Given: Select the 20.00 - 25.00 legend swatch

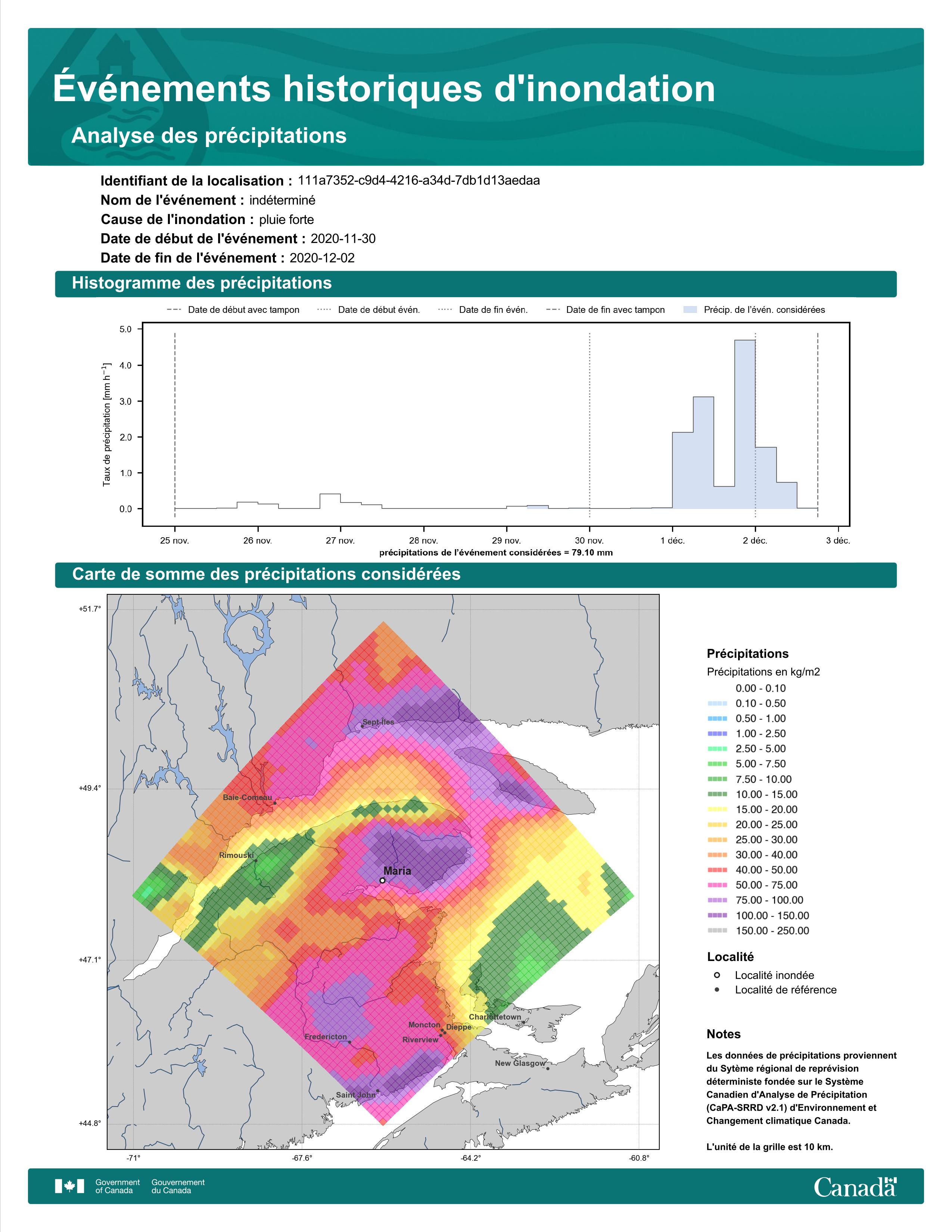Looking at the screenshot, I should click(x=717, y=825).
